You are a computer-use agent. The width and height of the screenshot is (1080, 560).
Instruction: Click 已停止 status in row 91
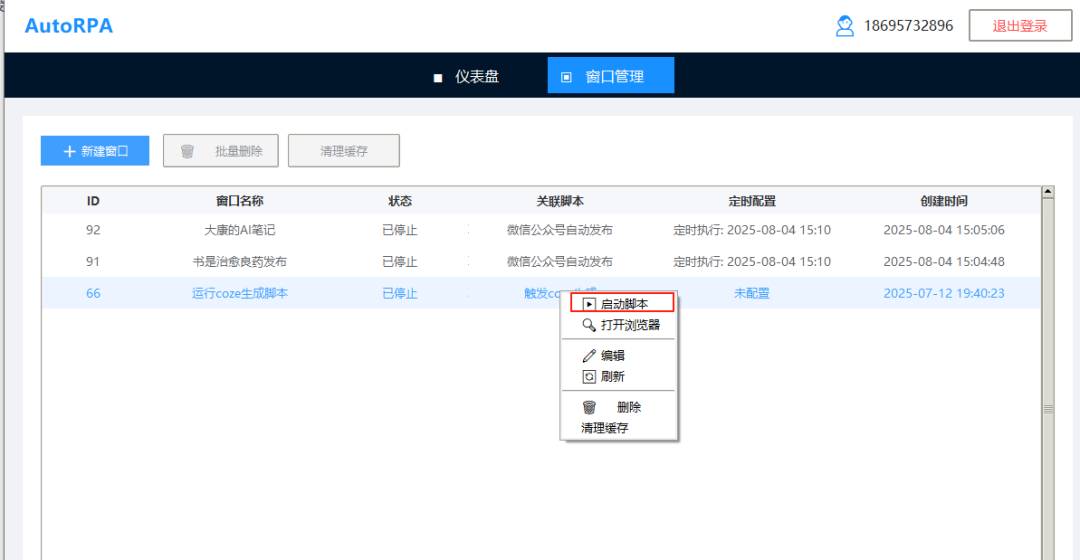click(399, 262)
